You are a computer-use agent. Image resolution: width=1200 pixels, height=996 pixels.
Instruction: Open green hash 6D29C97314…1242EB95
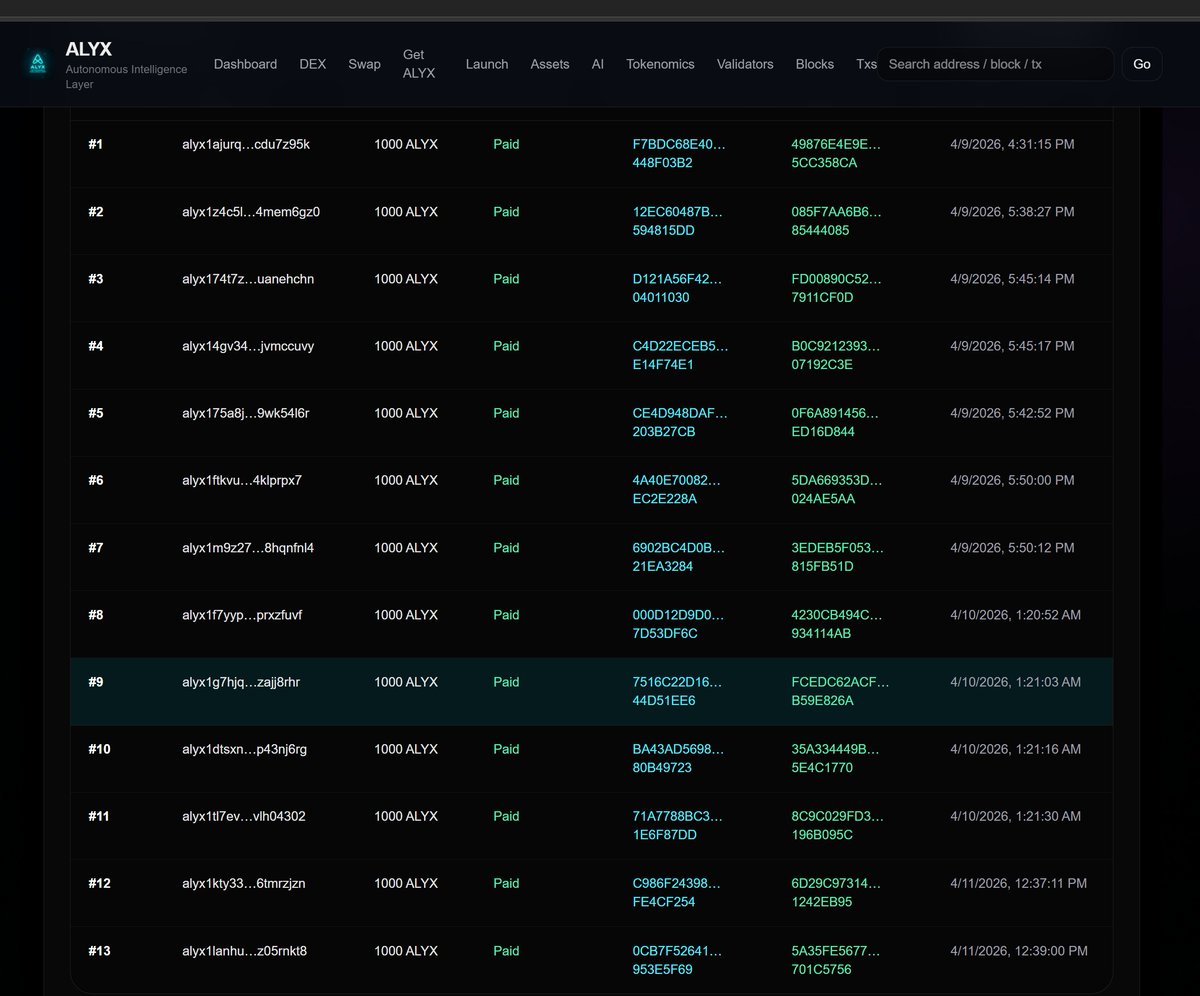pos(836,892)
